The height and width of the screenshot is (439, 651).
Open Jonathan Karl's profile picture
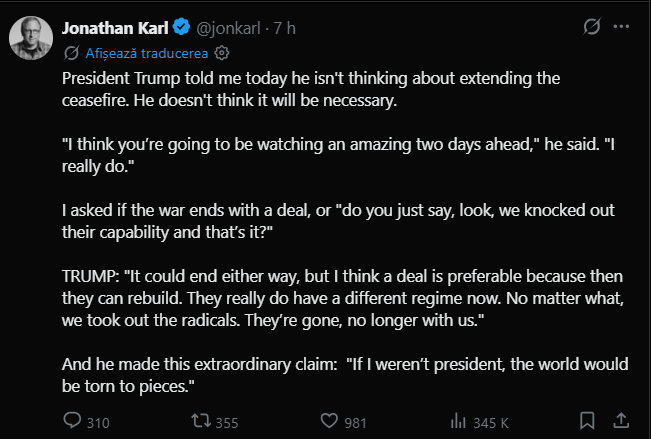click(x=30, y=37)
